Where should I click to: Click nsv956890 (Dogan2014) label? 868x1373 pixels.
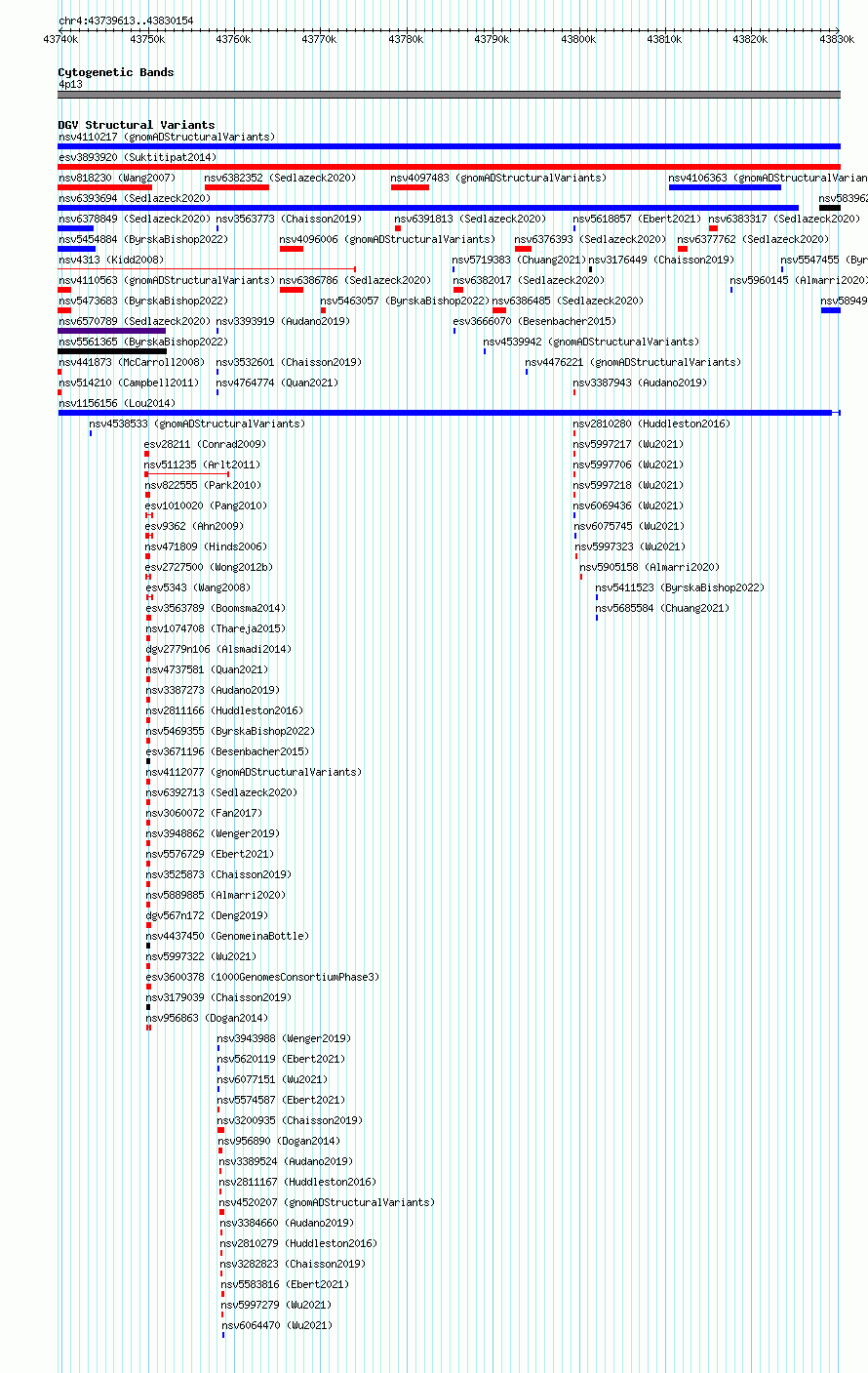[279, 1141]
